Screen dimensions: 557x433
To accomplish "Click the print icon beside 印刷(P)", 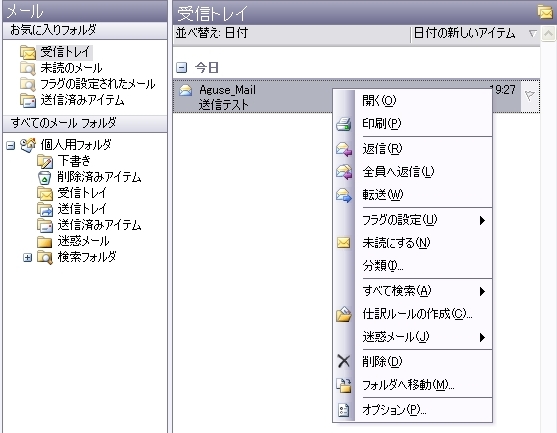I will [x=344, y=124].
